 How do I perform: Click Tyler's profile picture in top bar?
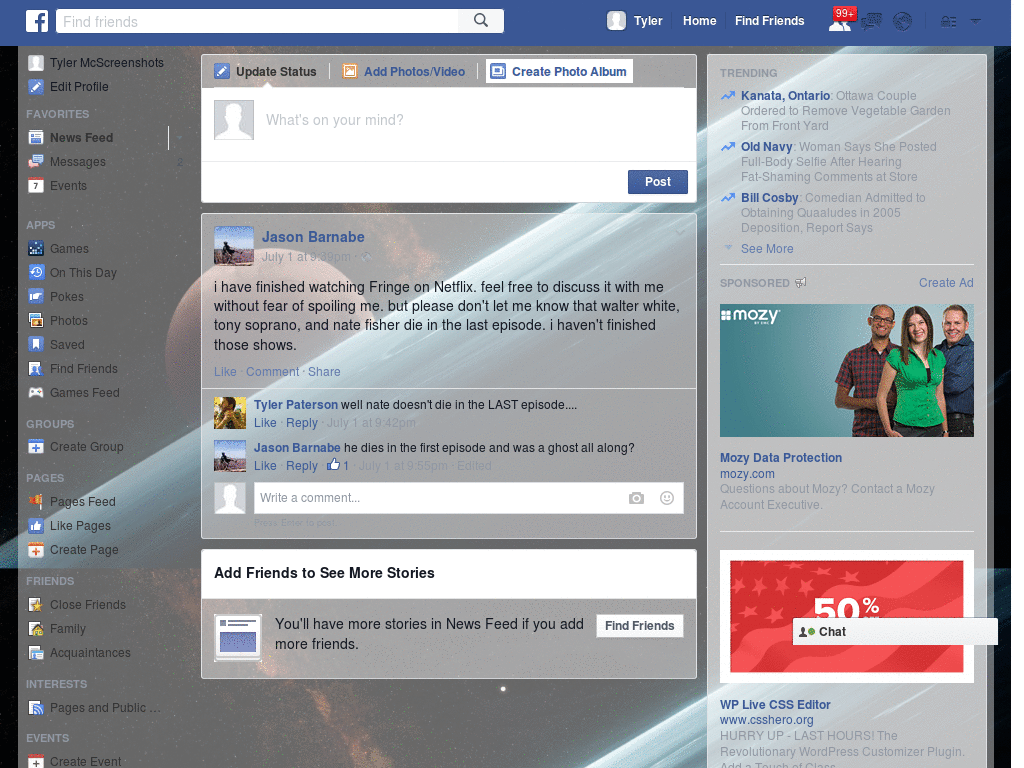(616, 21)
